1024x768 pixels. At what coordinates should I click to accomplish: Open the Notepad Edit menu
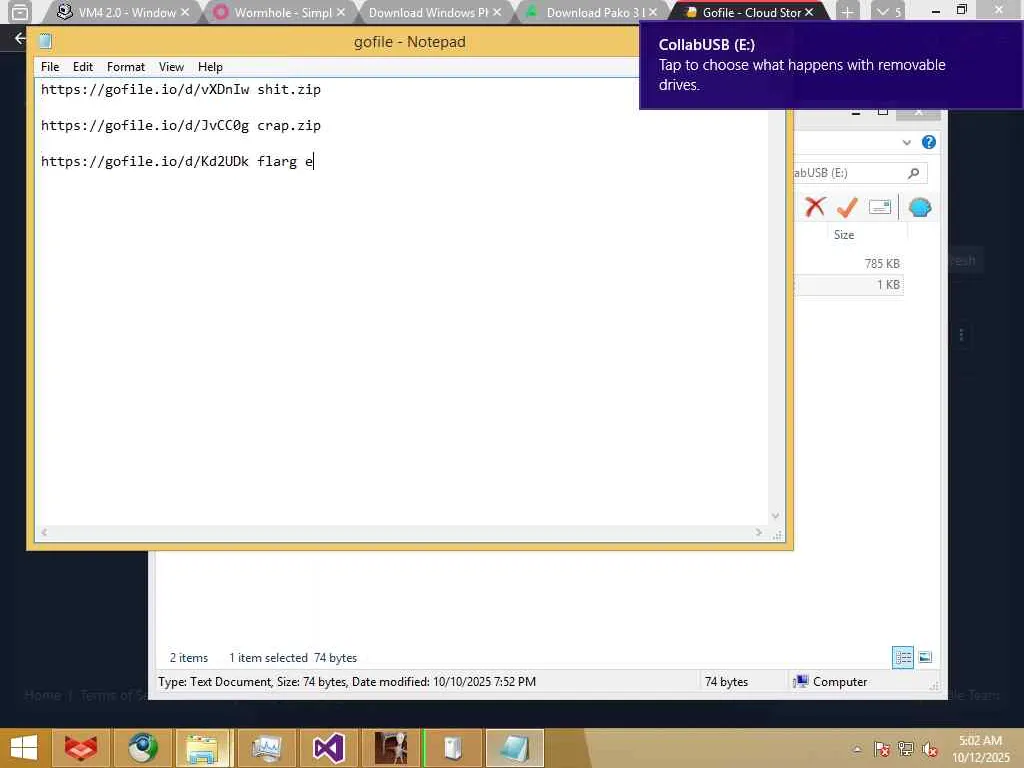pos(83,67)
